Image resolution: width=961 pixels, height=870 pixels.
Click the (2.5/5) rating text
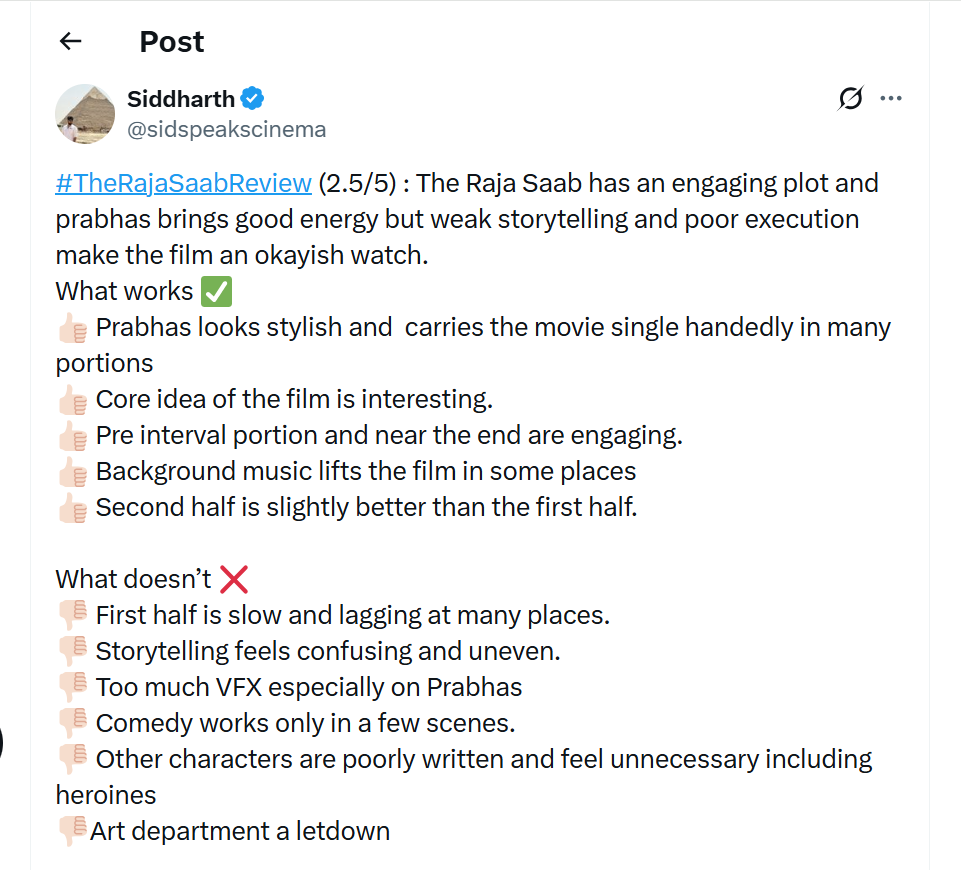[x=361, y=183]
